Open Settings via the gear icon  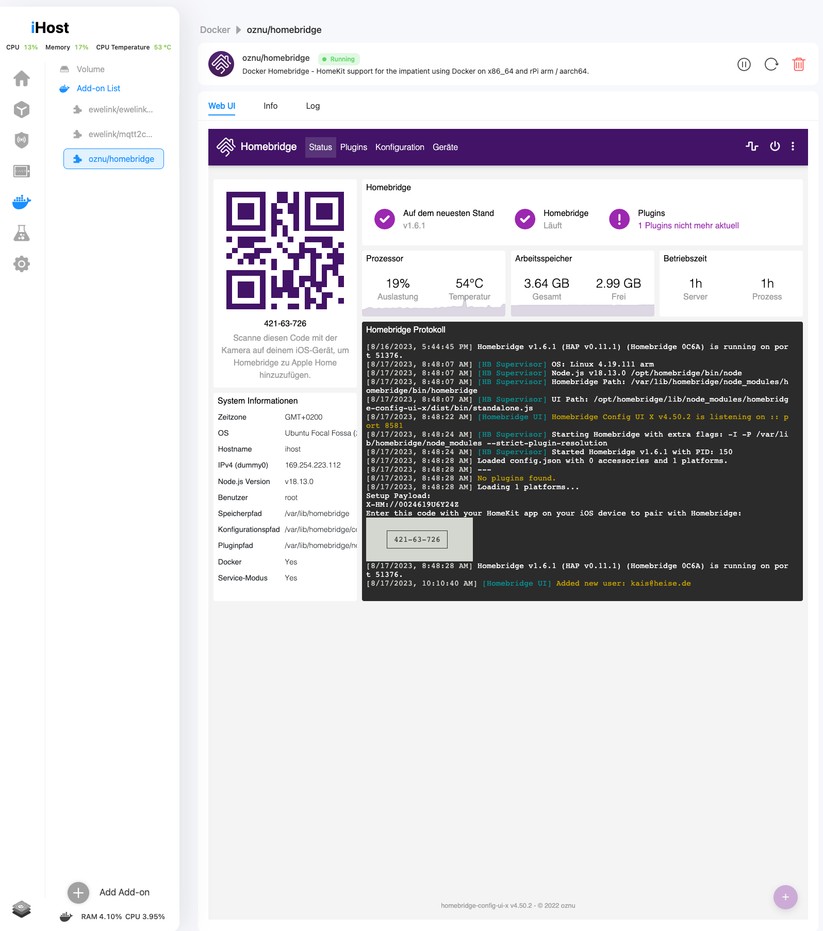click(x=21, y=263)
